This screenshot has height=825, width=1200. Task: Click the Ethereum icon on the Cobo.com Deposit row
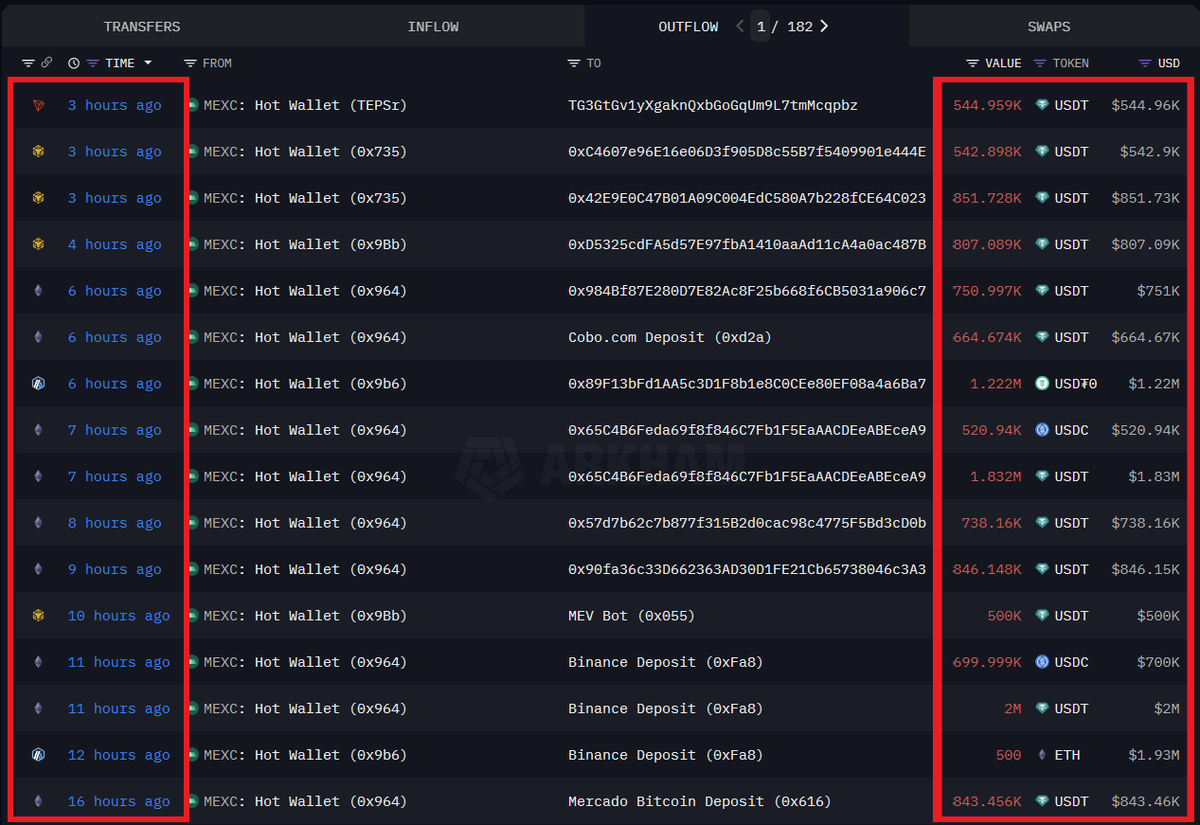click(39, 337)
